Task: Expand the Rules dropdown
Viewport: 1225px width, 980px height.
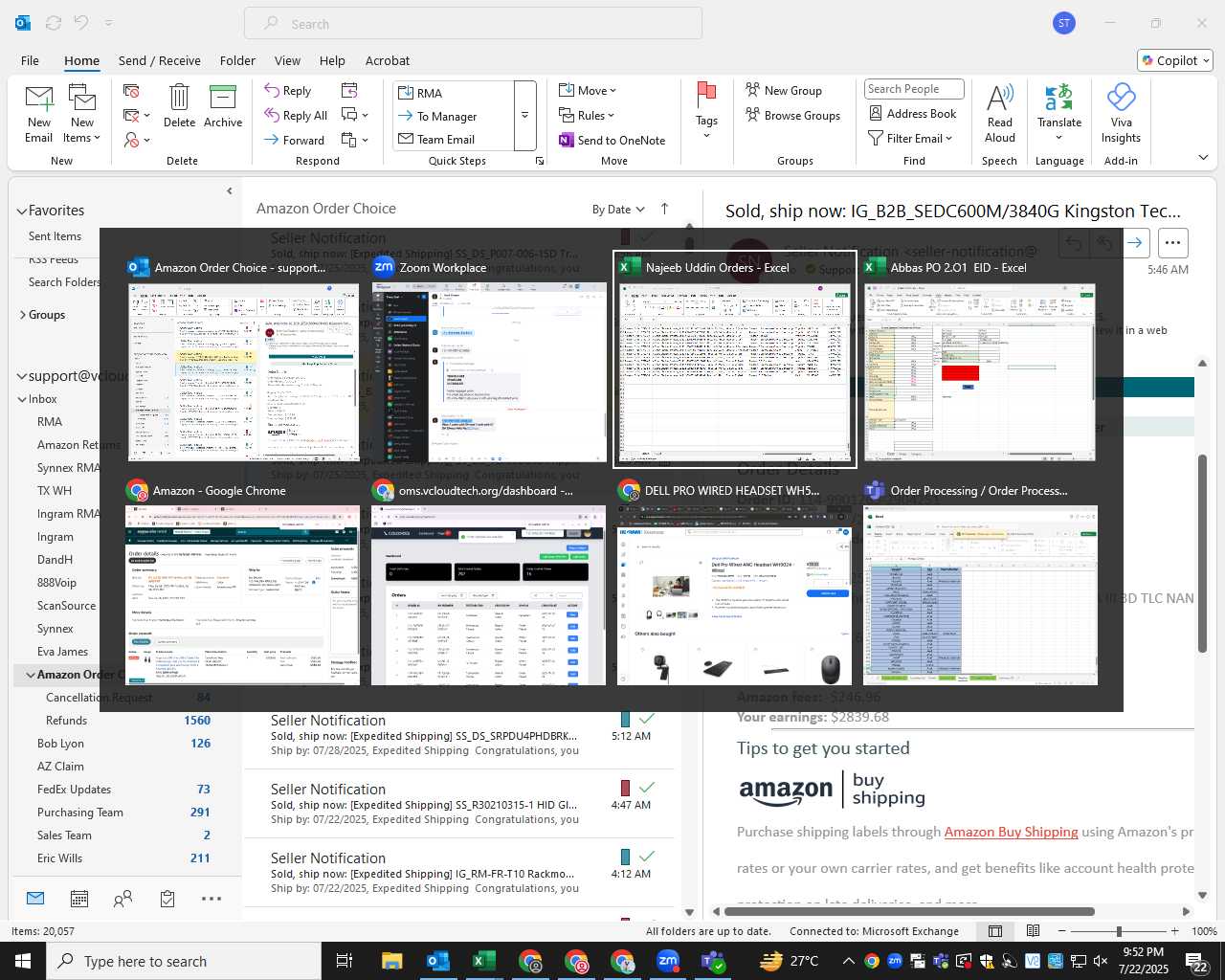Action: (x=587, y=115)
